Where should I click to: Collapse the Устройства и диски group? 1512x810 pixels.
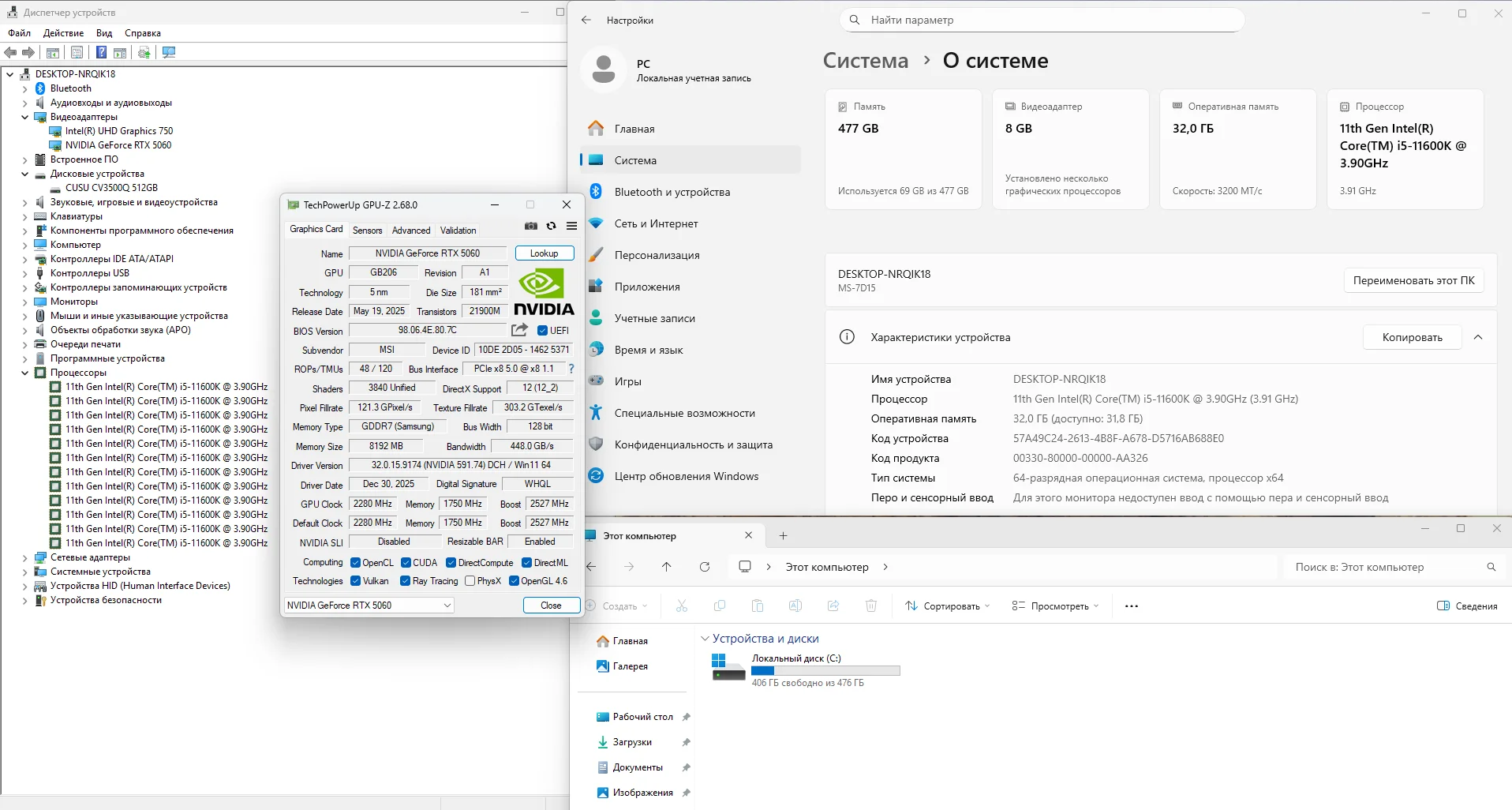tap(705, 639)
